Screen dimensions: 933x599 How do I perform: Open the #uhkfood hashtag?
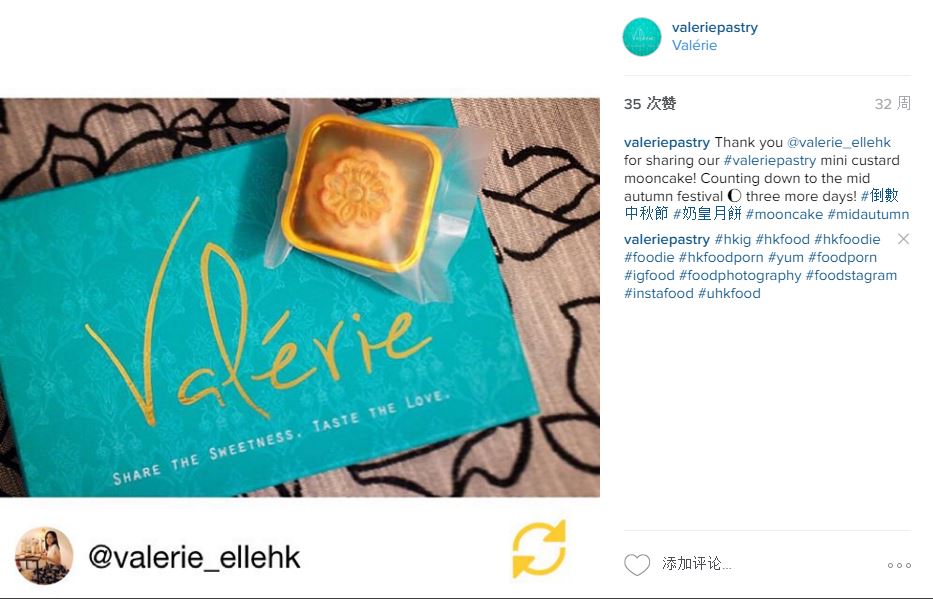point(729,293)
